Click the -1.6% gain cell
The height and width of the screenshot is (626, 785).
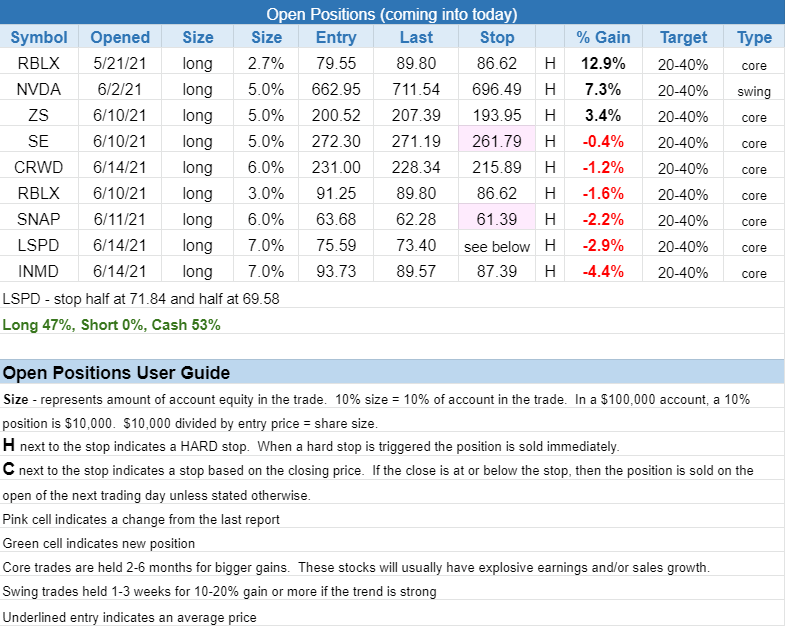pos(603,193)
